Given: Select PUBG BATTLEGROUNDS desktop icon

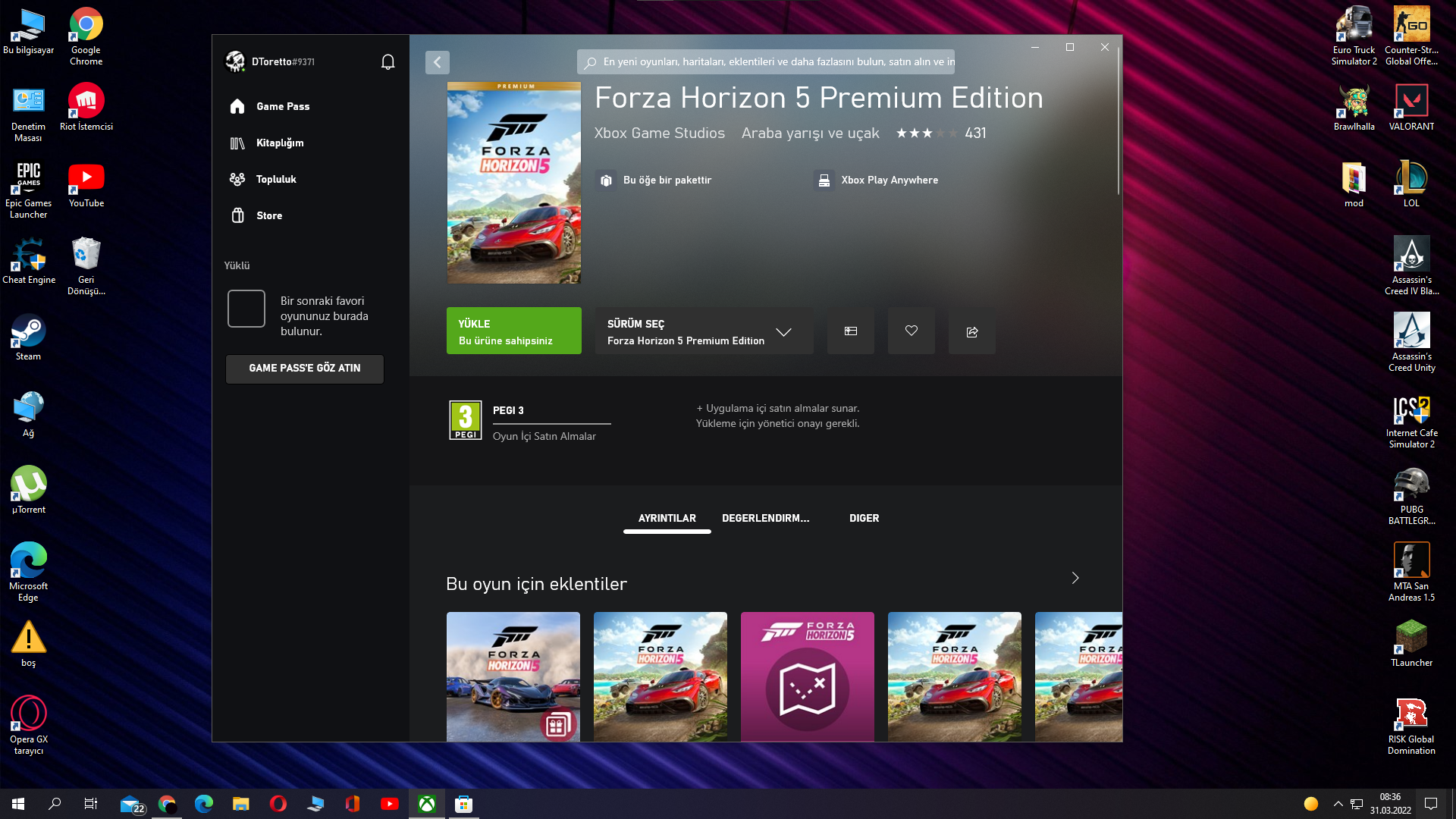Looking at the screenshot, I should coord(1411,496).
